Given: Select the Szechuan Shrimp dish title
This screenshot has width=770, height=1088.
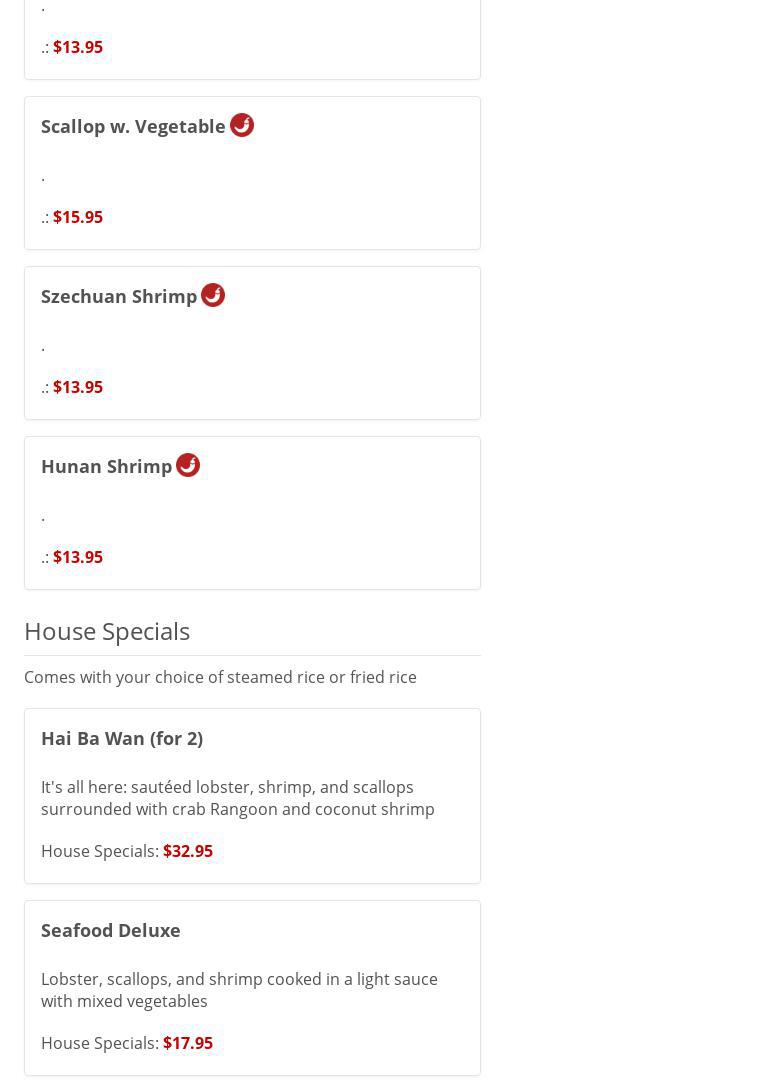Looking at the screenshot, I should pos(119,297).
